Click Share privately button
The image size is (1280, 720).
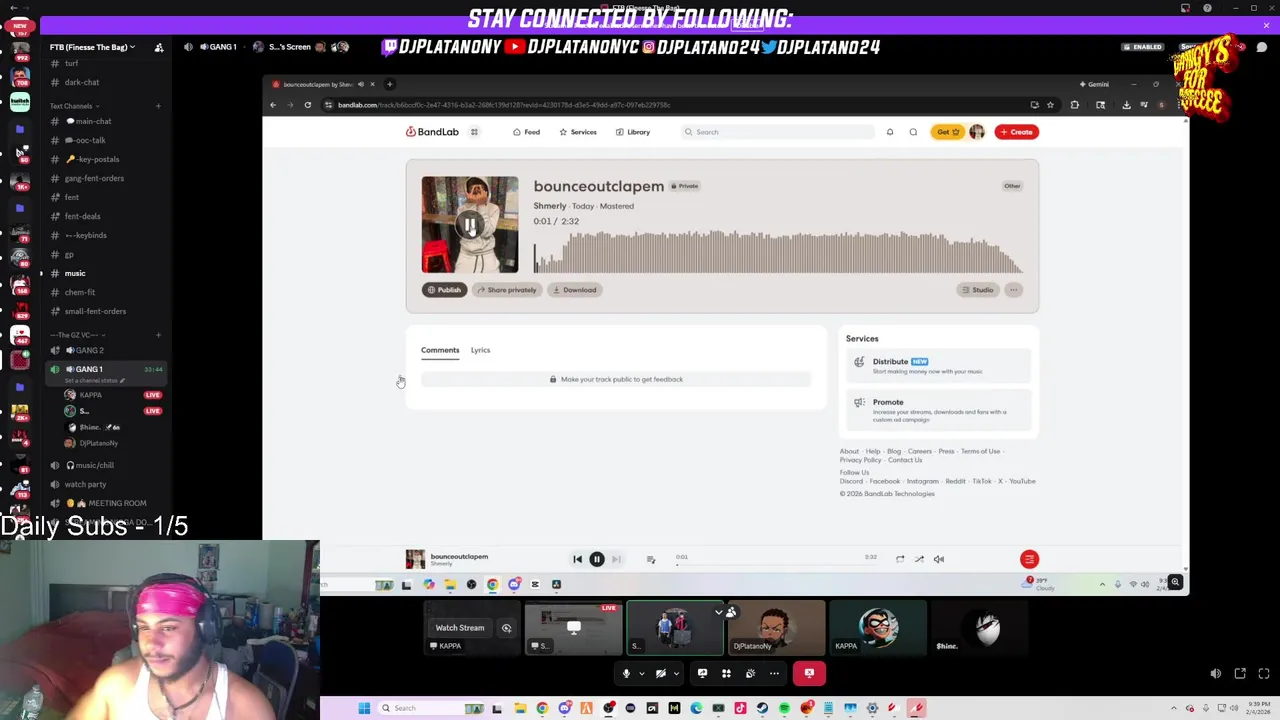(x=507, y=290)
